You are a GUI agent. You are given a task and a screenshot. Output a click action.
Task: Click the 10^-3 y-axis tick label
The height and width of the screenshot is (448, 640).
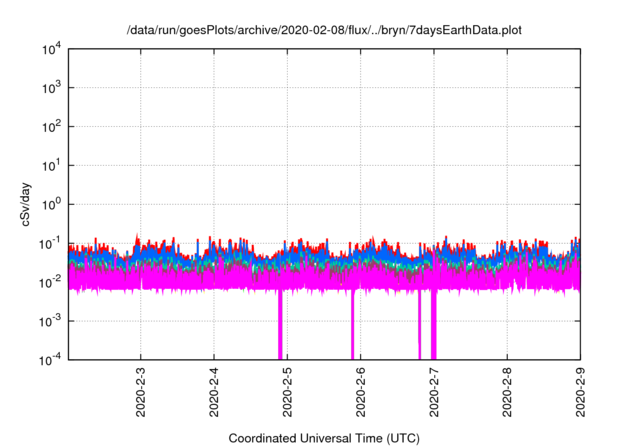50,322
